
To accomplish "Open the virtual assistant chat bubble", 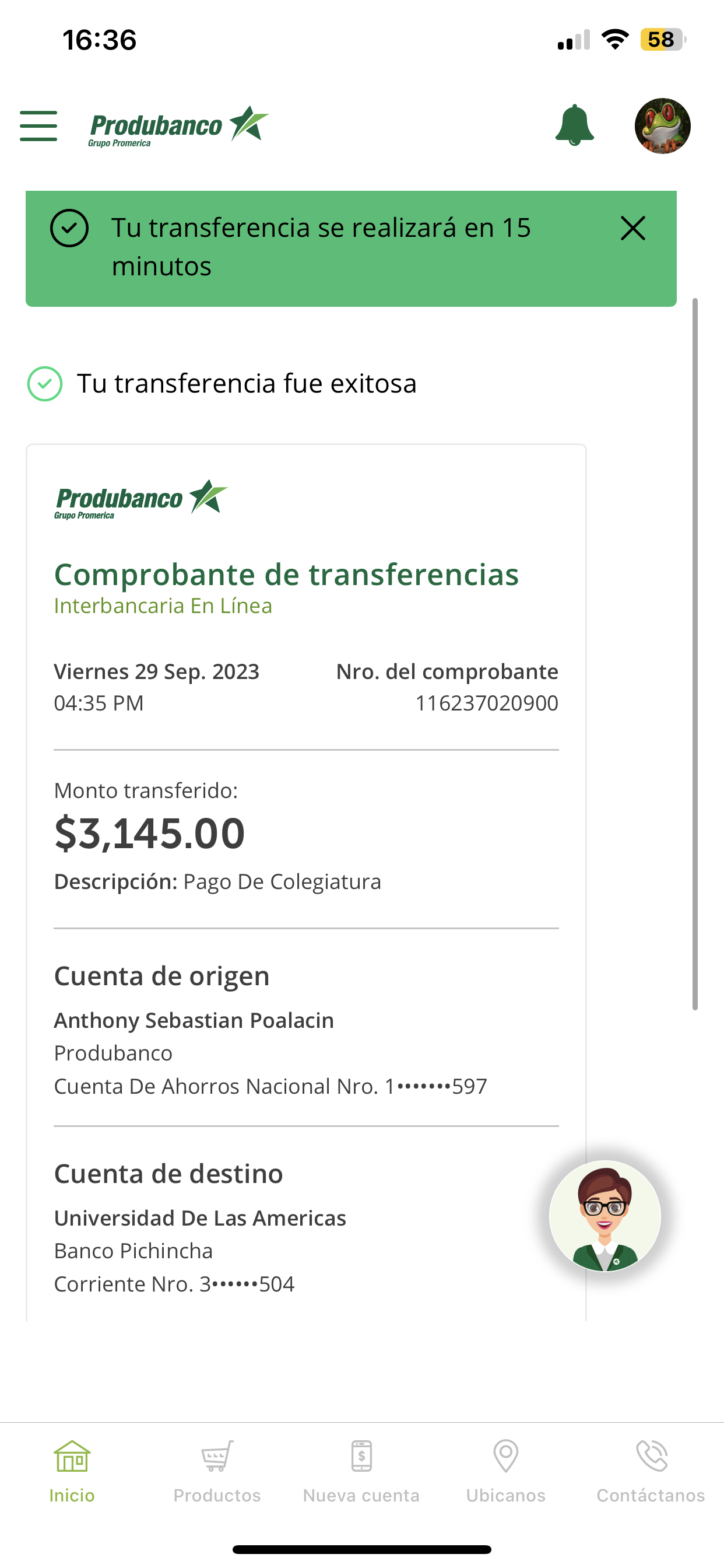I will coord(604,1216).
